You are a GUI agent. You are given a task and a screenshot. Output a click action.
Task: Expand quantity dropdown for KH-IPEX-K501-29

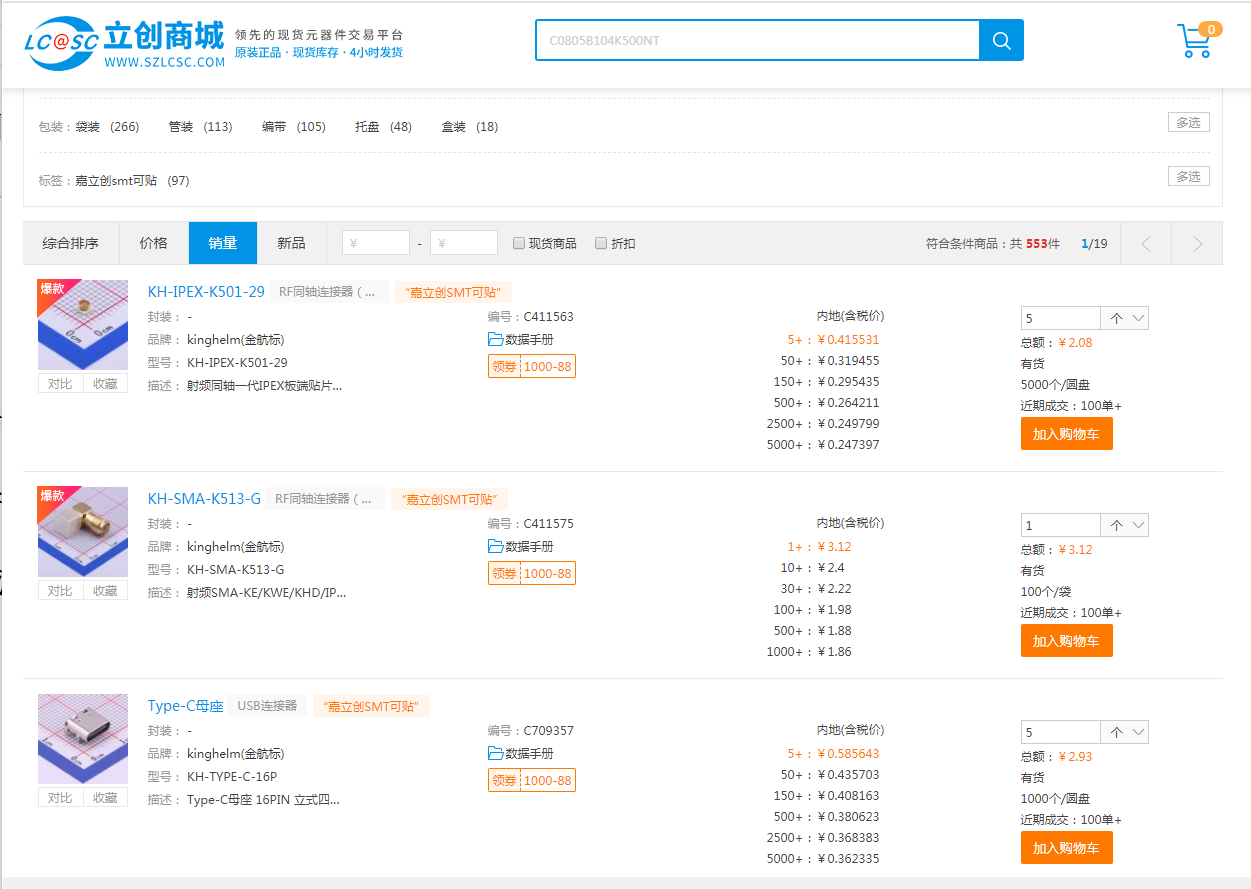[x=1137, y=319]
